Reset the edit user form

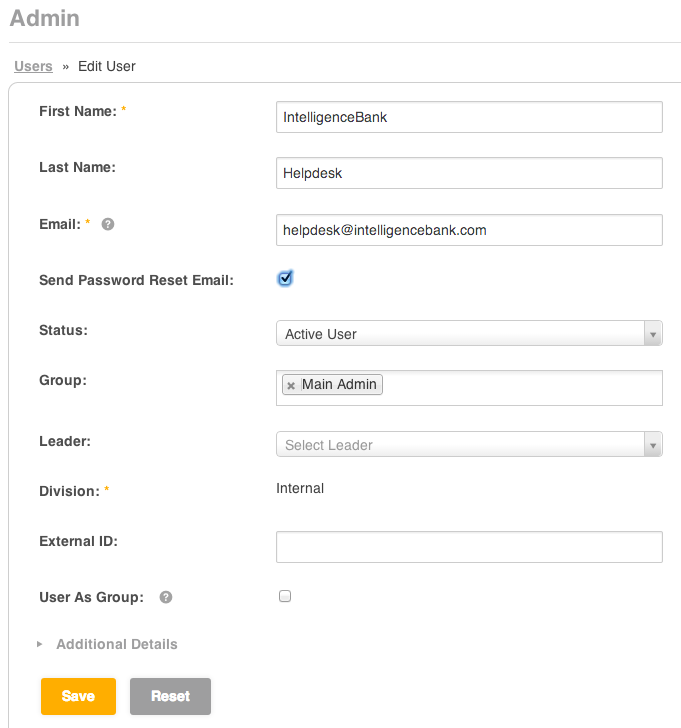(170, 696)
